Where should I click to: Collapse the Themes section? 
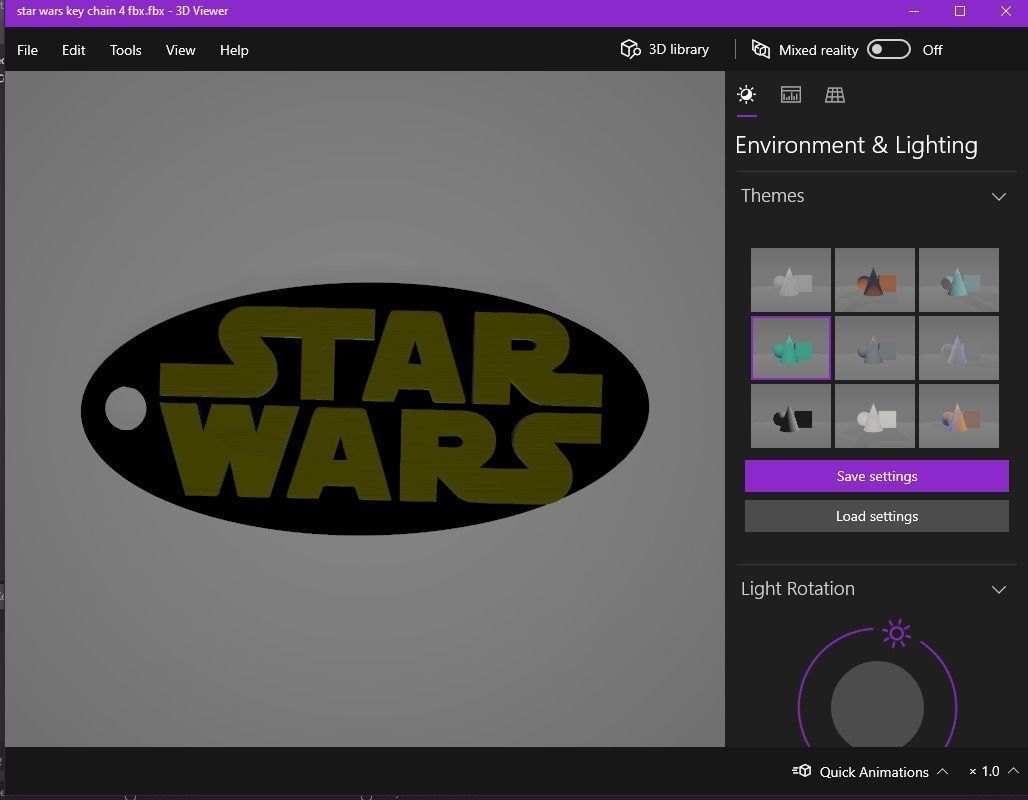(998, 197)
